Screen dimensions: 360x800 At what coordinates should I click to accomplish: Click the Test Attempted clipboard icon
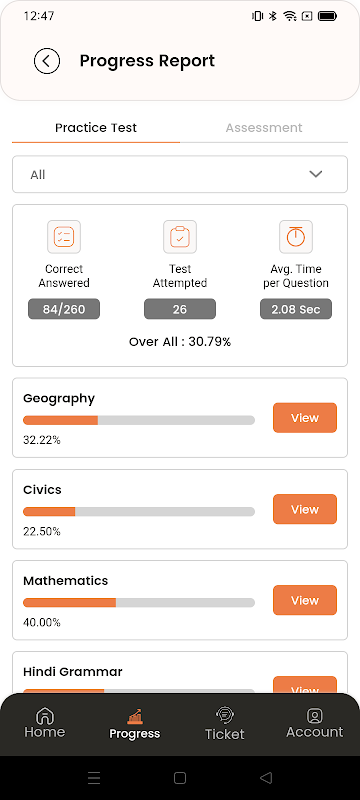click(179, 237)
